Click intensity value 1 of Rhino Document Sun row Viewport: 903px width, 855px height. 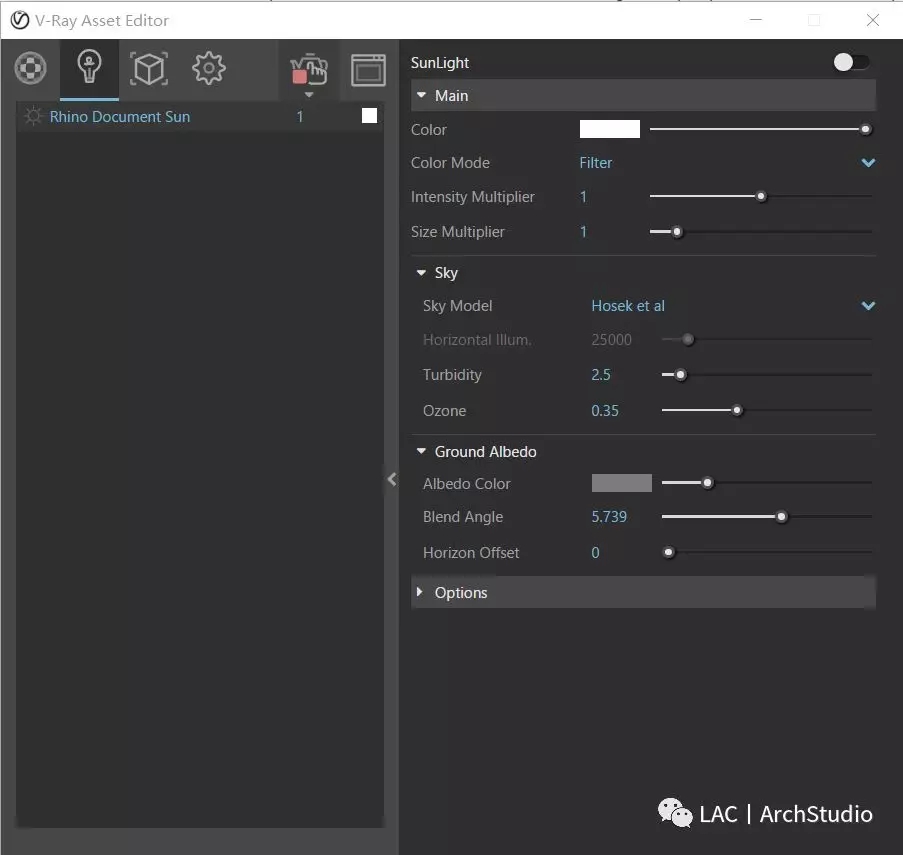(299, 117)
